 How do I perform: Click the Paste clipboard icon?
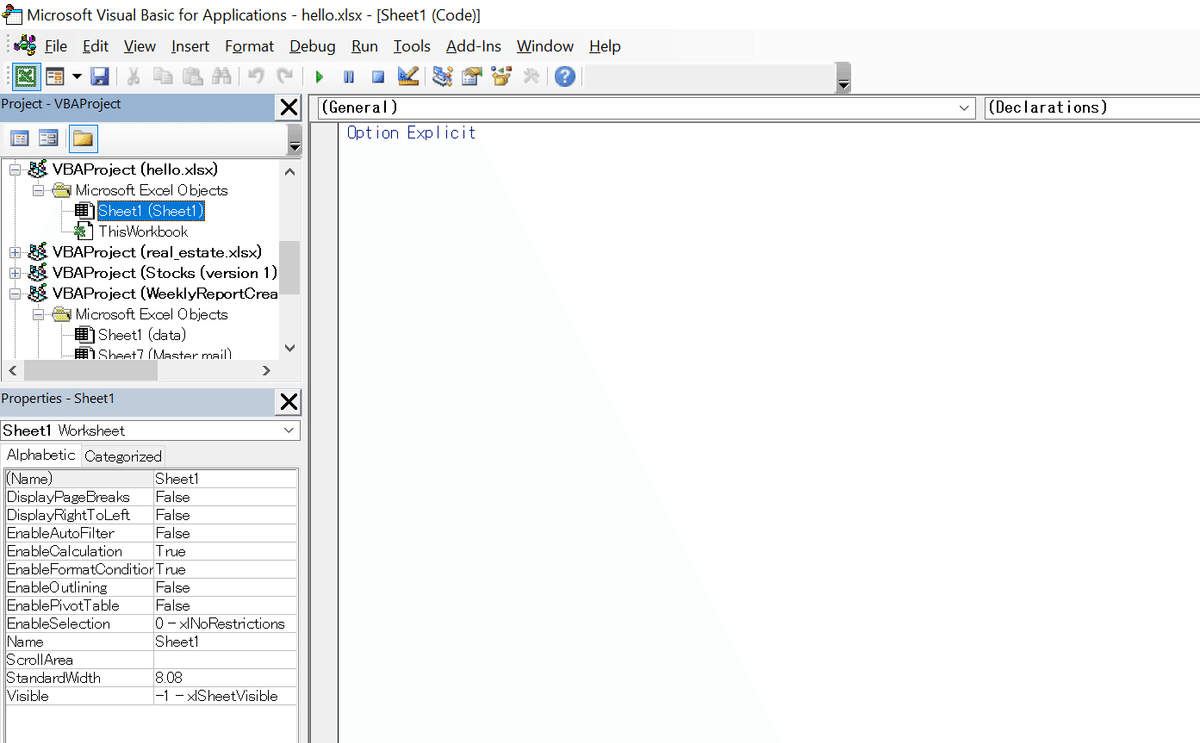(x=193, y=76)
